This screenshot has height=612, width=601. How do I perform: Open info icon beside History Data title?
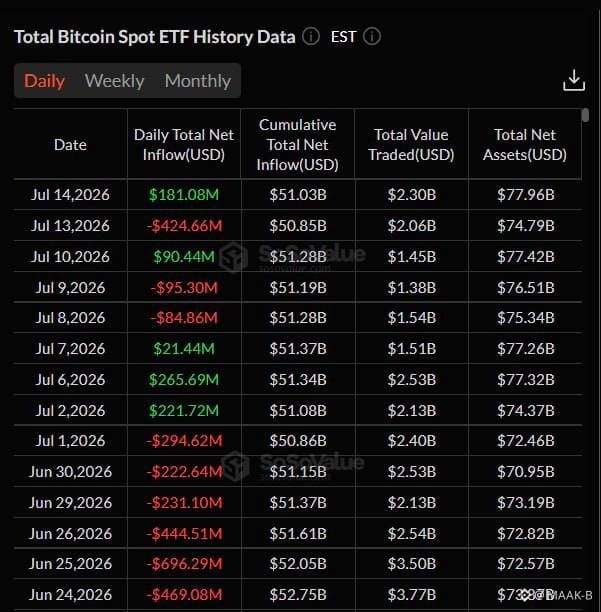311,37
